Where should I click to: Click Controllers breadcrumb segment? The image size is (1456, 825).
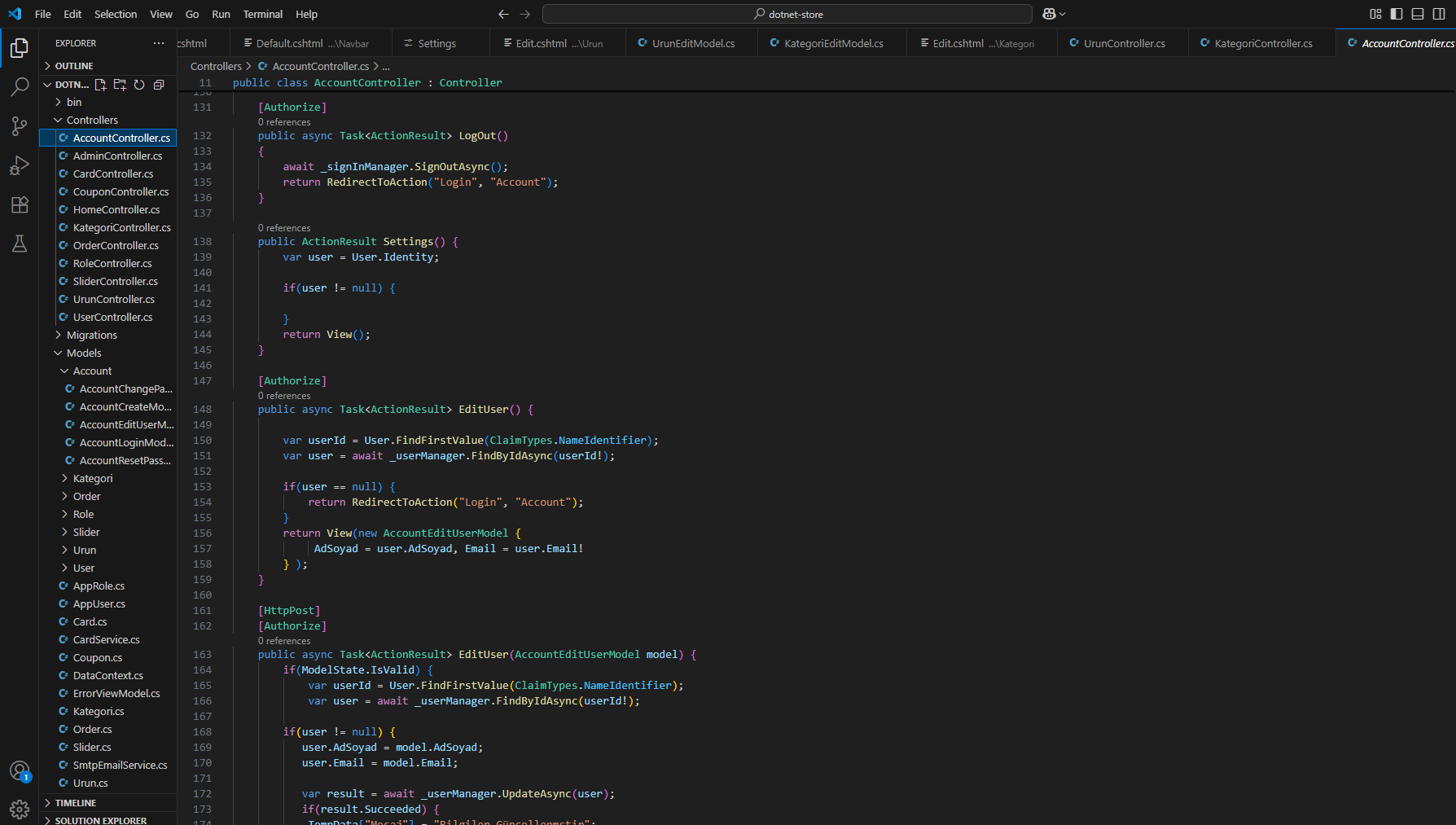216,66
